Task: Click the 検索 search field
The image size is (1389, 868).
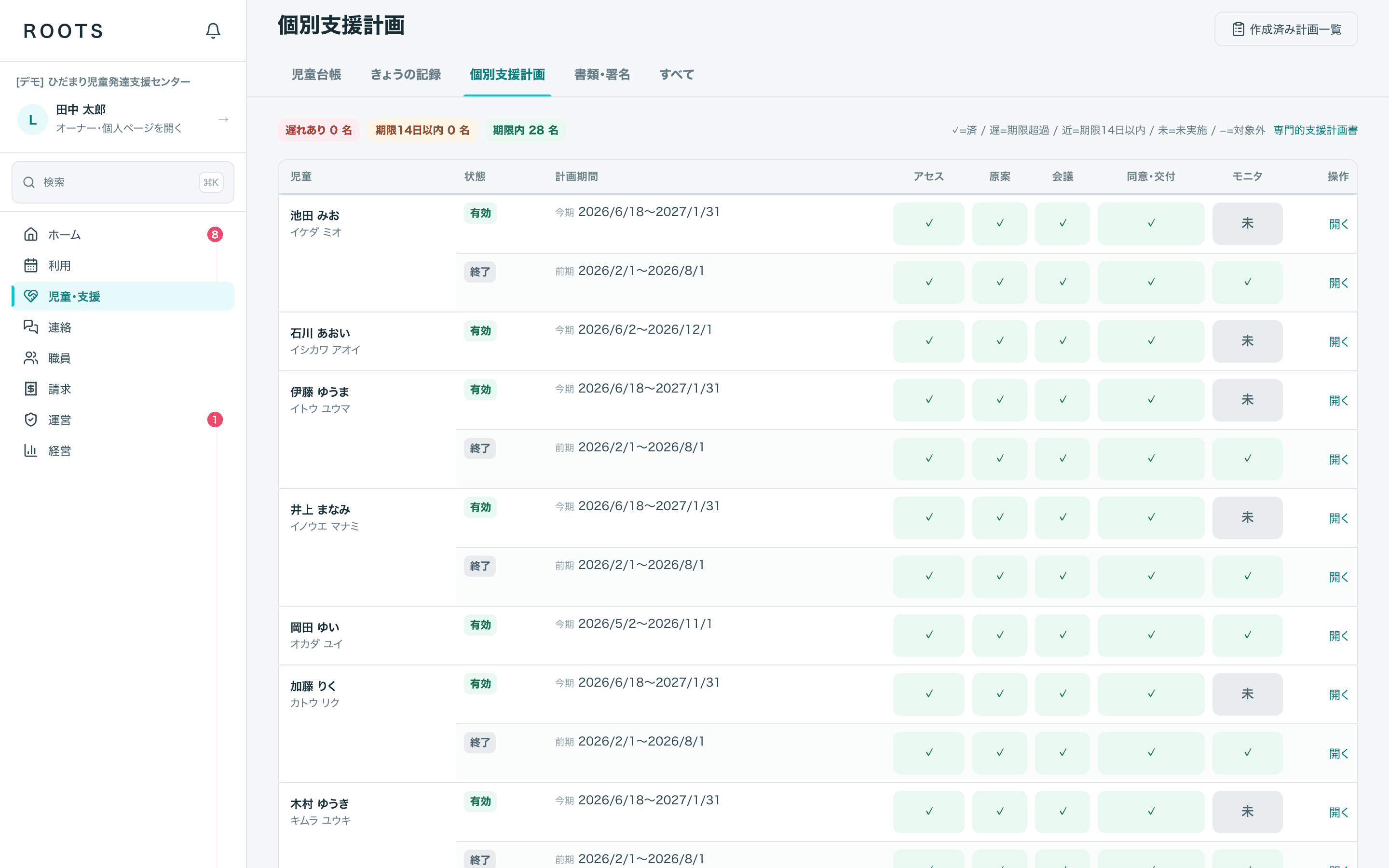Action: tap(123, 182)
